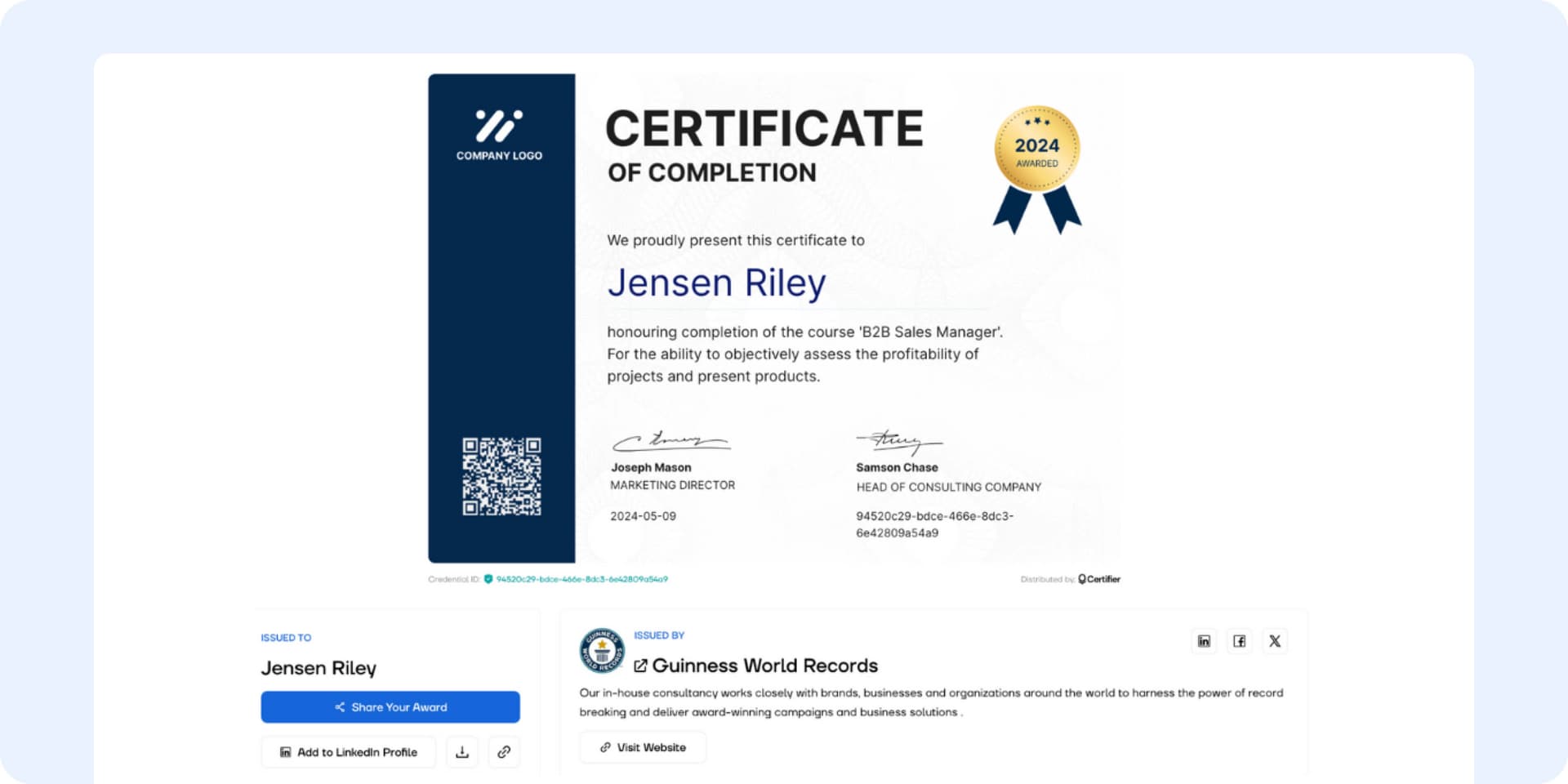
Task: Click Joseph Mason's signature
Action: (670, 439)
